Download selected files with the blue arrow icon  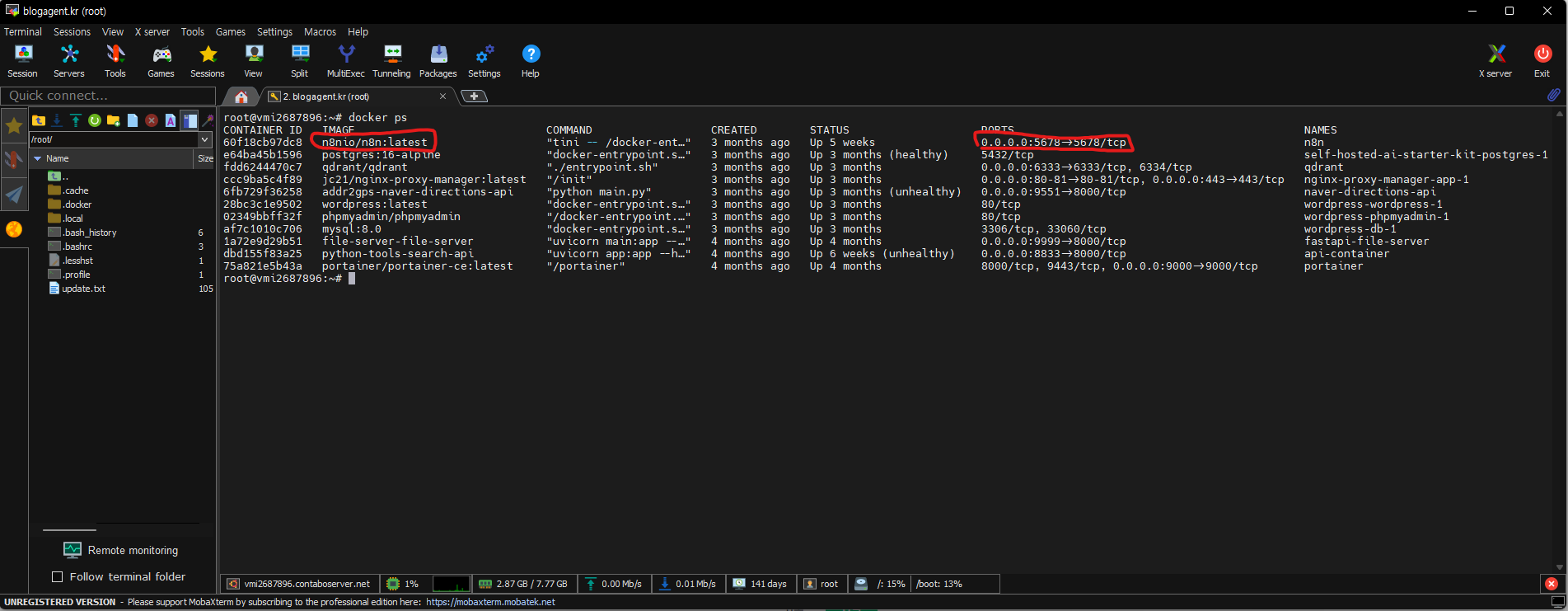click(57, 120)
